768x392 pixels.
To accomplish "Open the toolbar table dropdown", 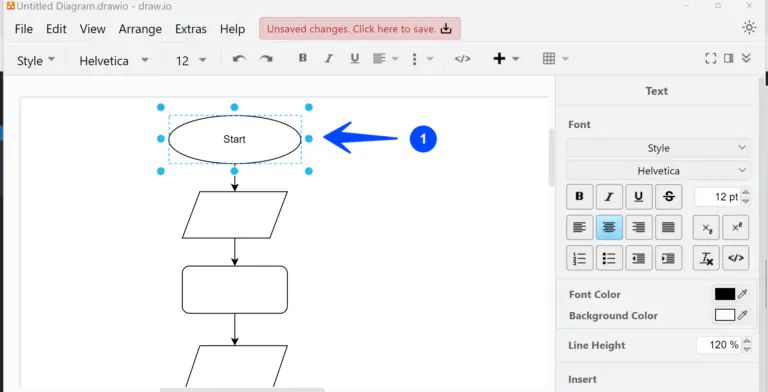I will [x=555, y=59].
